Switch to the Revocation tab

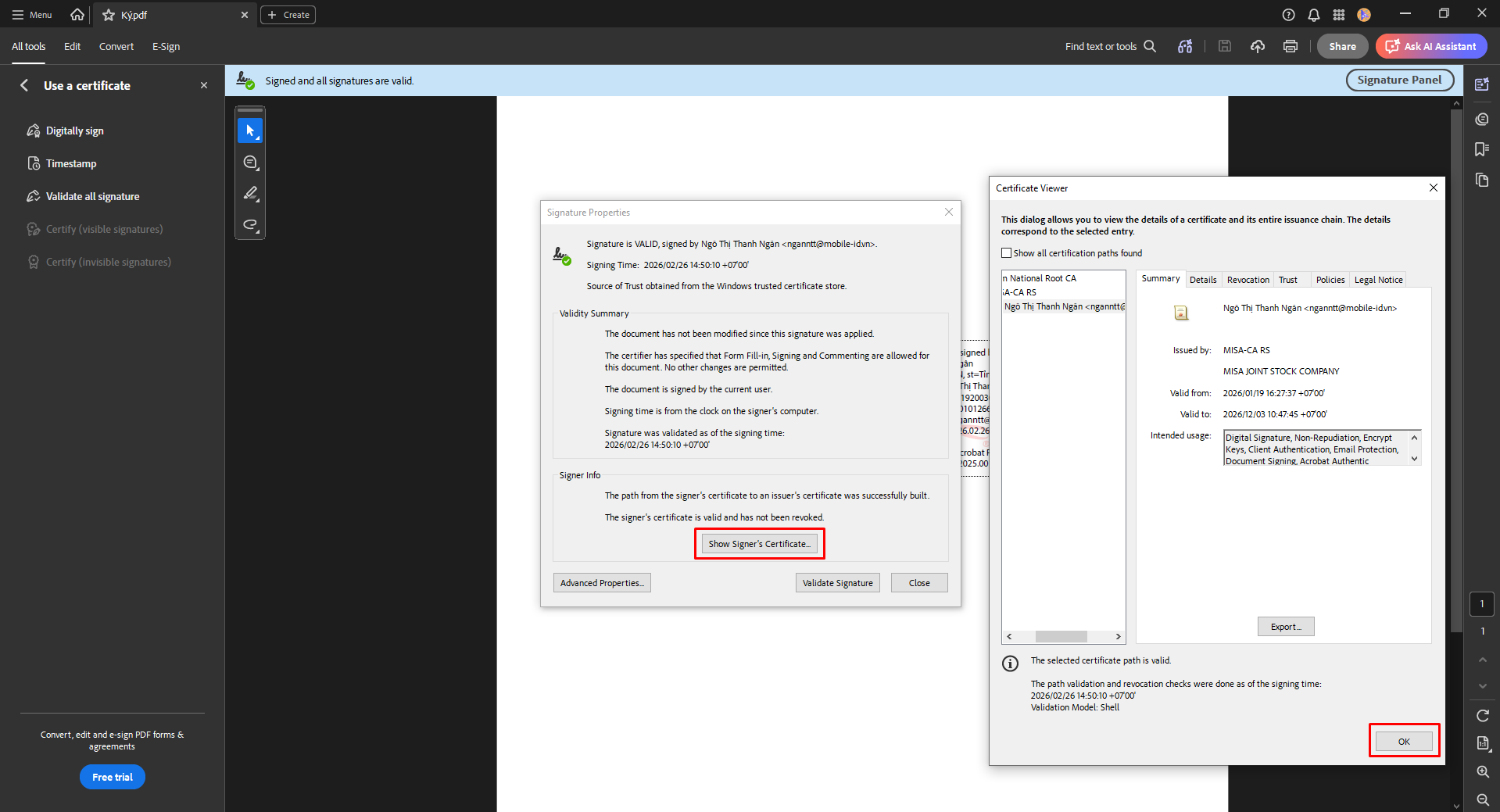click(1248, 280)
